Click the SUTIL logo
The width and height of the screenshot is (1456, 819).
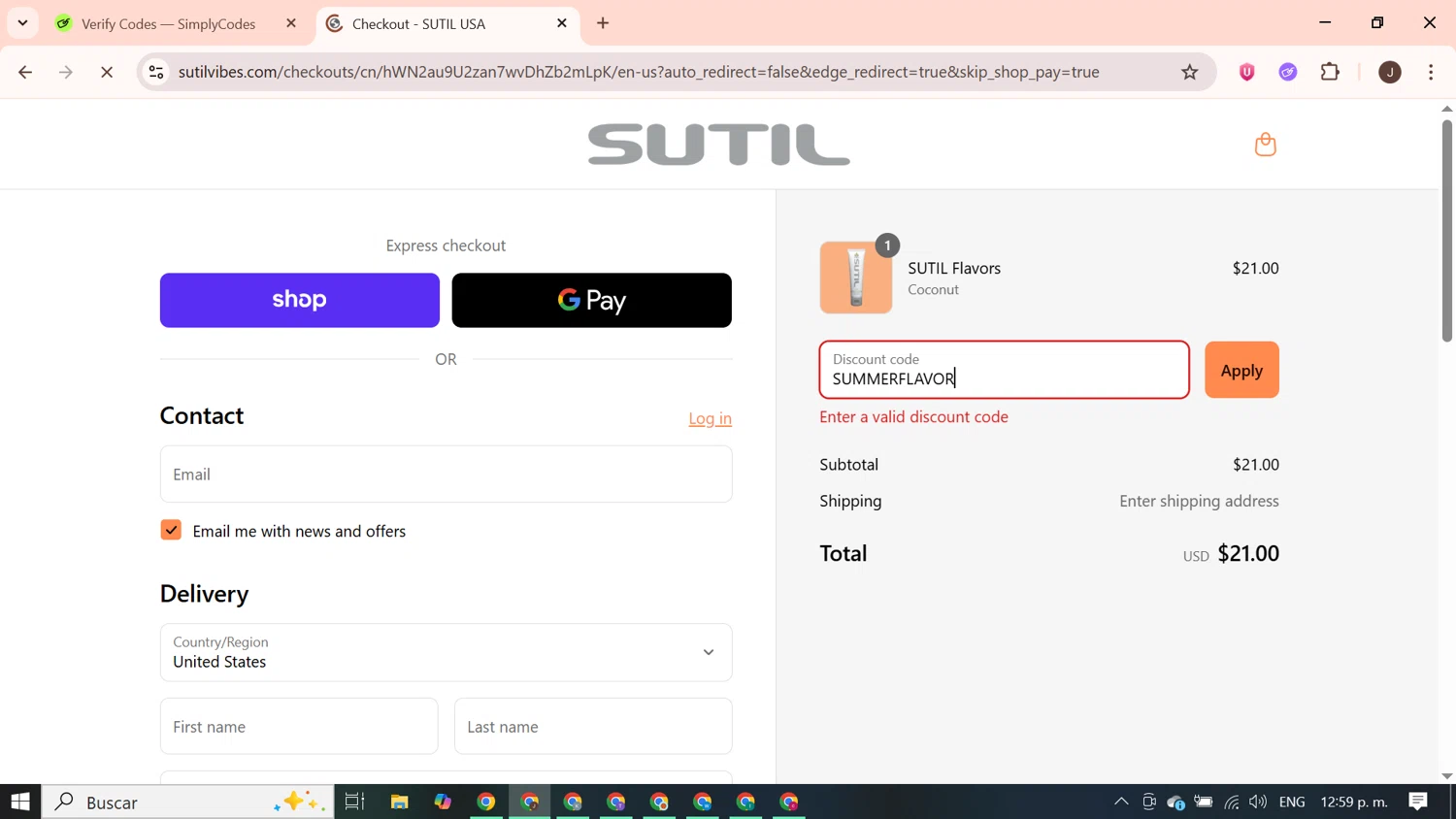[x=718, y=145]
